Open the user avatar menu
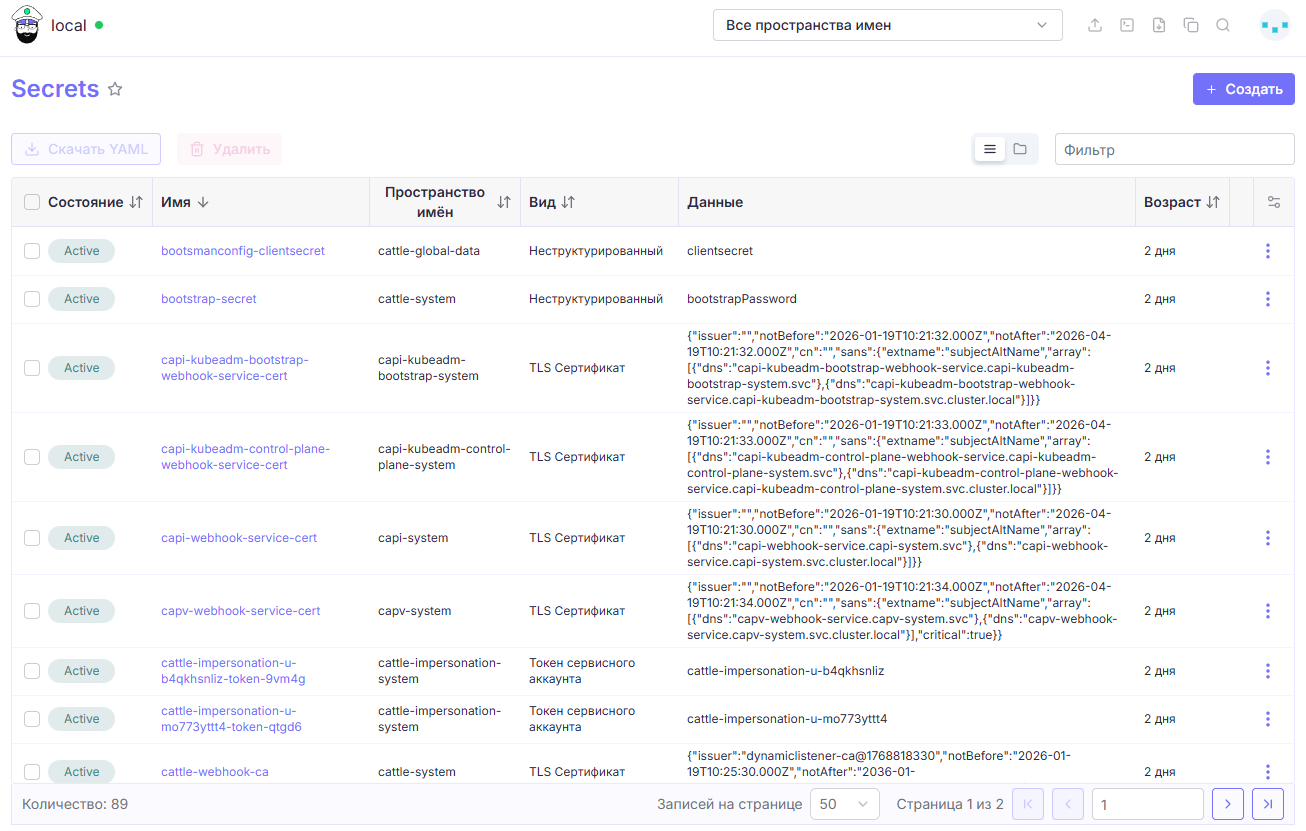Image resolution: width=1306 pixels, height=831 pixels. [1275, 26]
